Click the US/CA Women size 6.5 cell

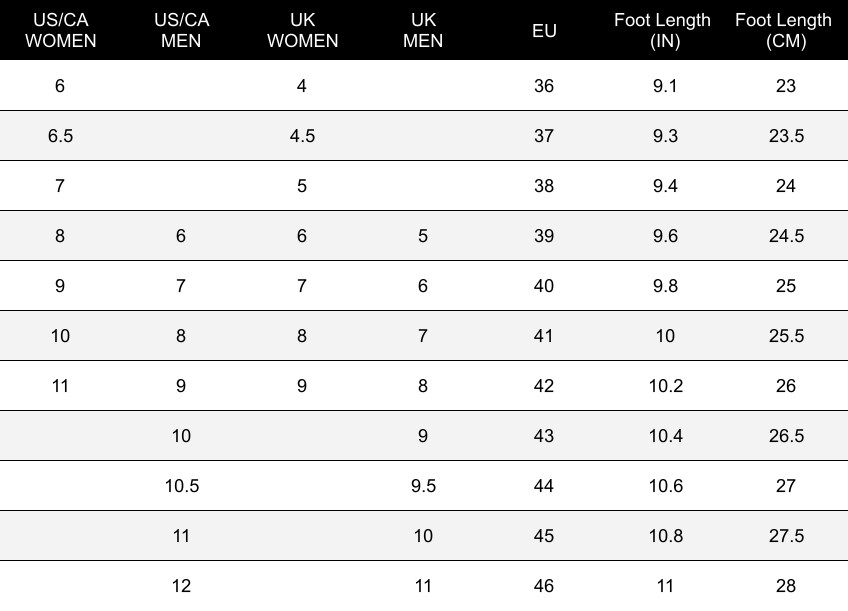pyautogui.click(x=60, y=136)
